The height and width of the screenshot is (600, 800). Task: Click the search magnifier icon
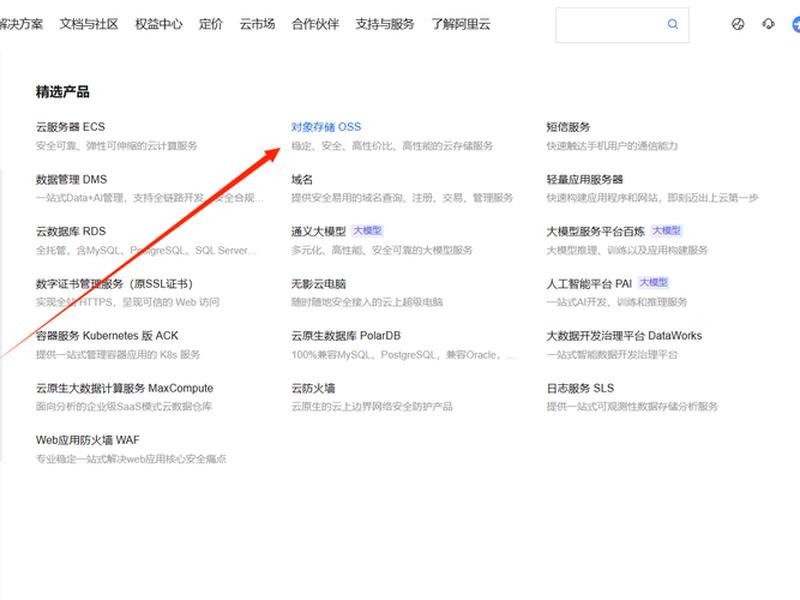[x=672, y=24]
